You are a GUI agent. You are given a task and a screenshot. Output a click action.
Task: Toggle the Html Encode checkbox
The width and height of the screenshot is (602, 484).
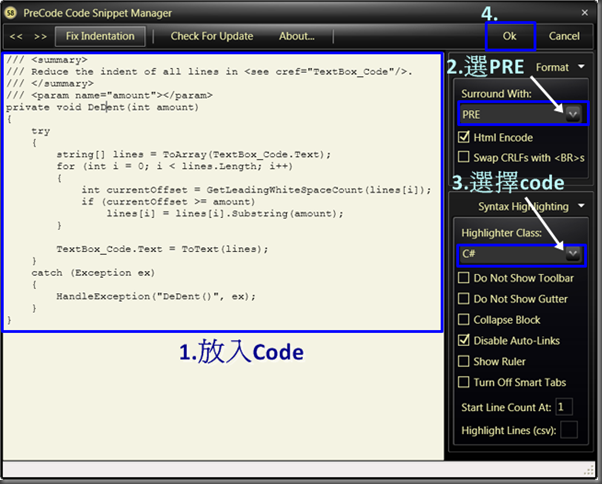[464, 137]
